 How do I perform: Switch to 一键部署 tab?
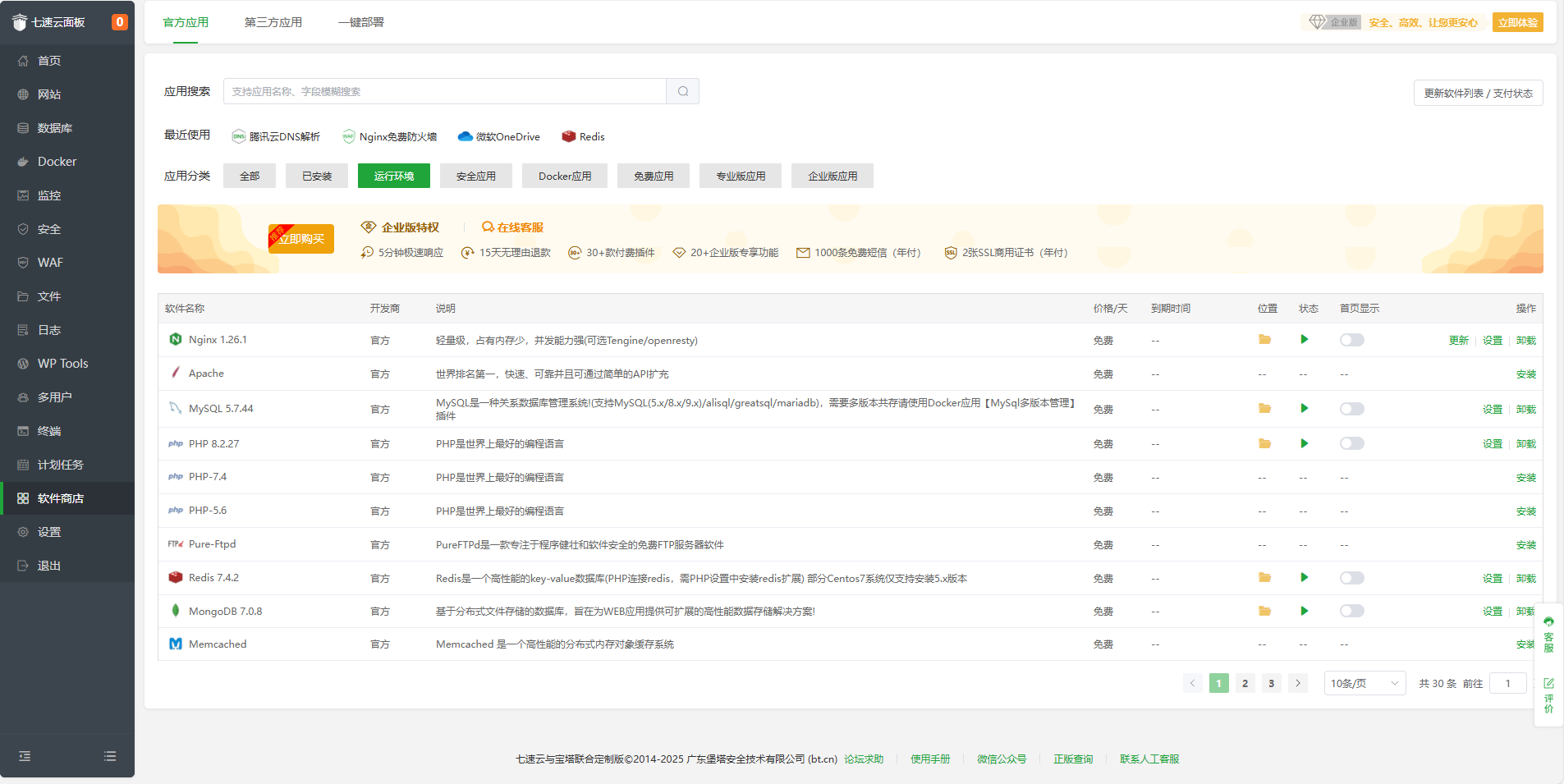[361, 22]
